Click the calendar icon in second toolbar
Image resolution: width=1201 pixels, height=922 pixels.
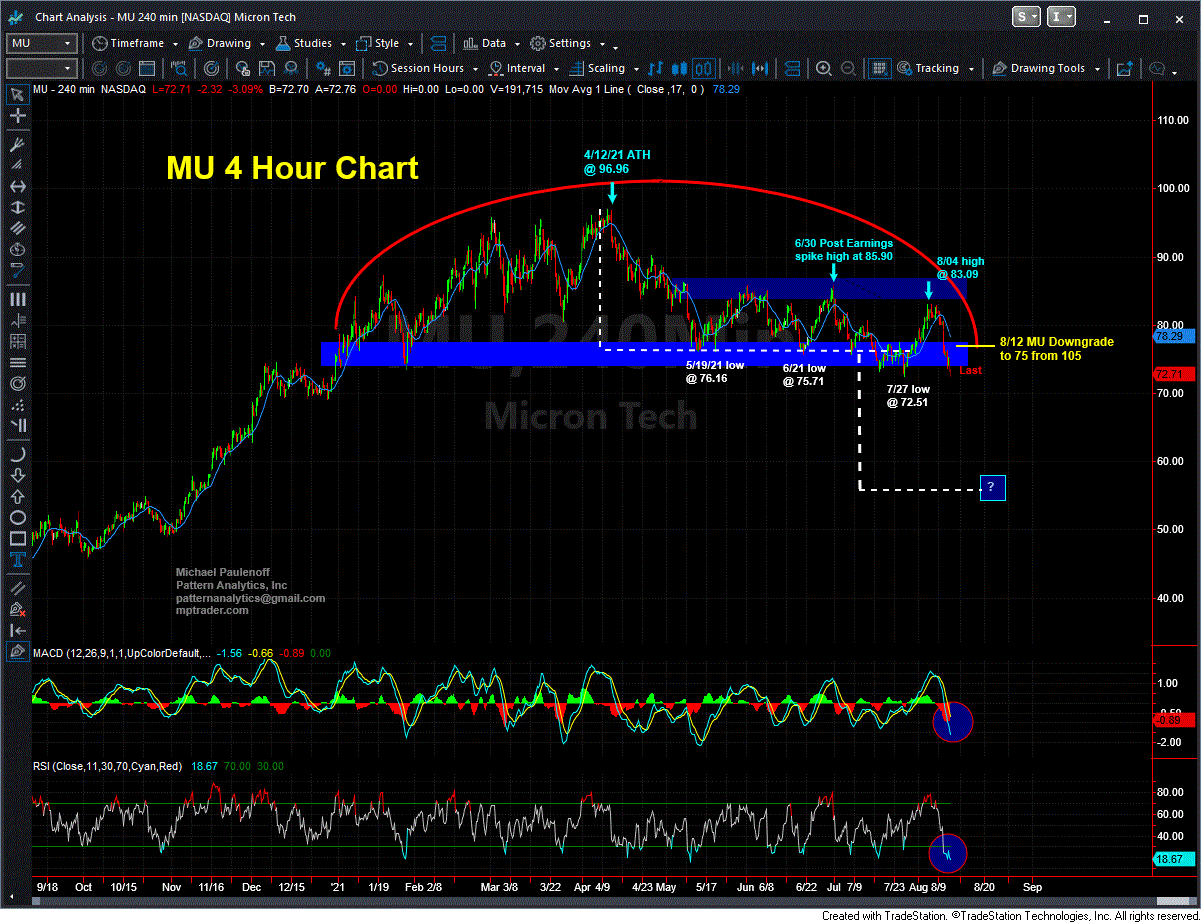[145, 69]
